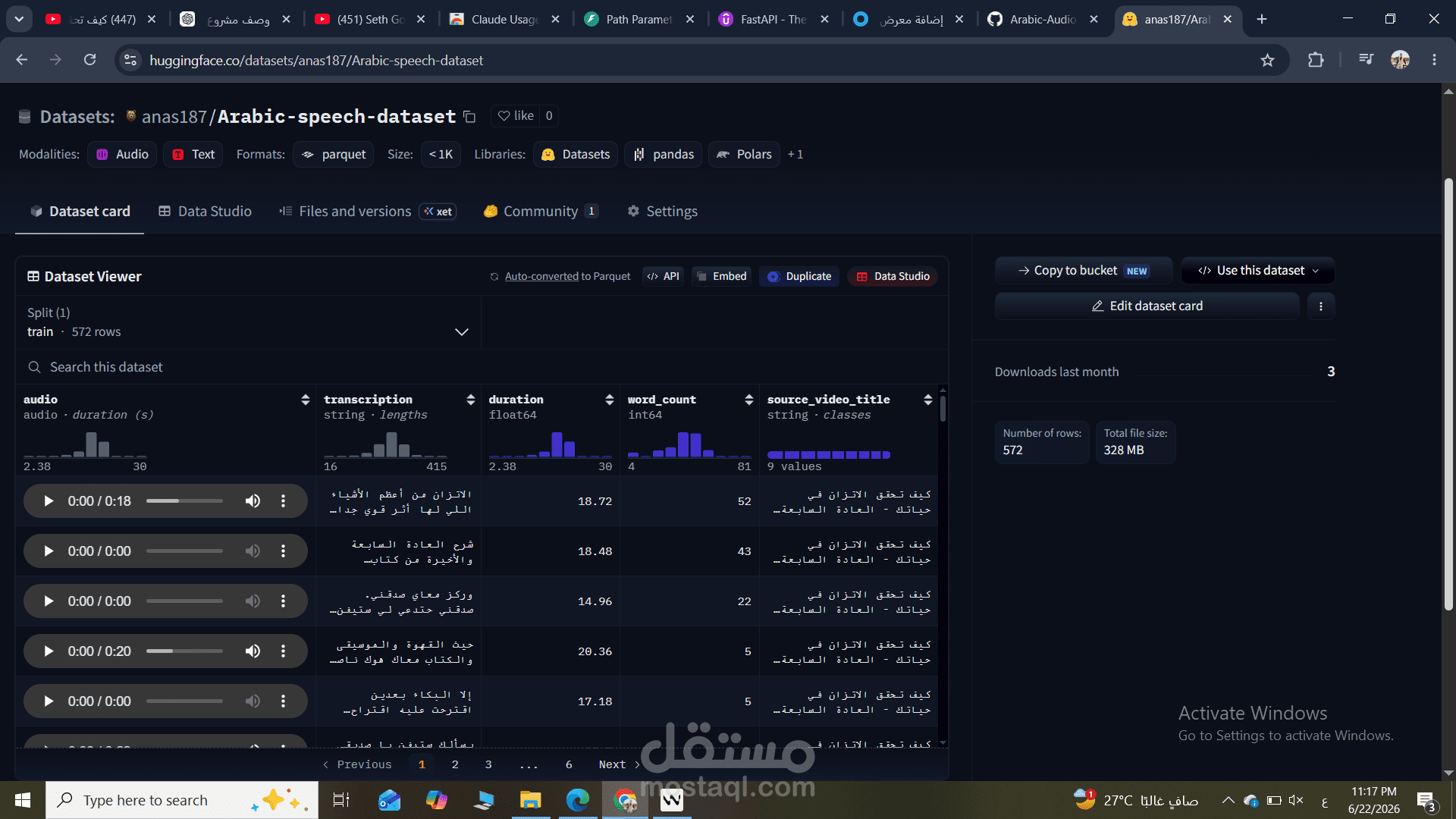Play the audio in the 17.18 duration row
Image resolution: width=1456 pixels, height=819 pixels.
click(49, 701)
